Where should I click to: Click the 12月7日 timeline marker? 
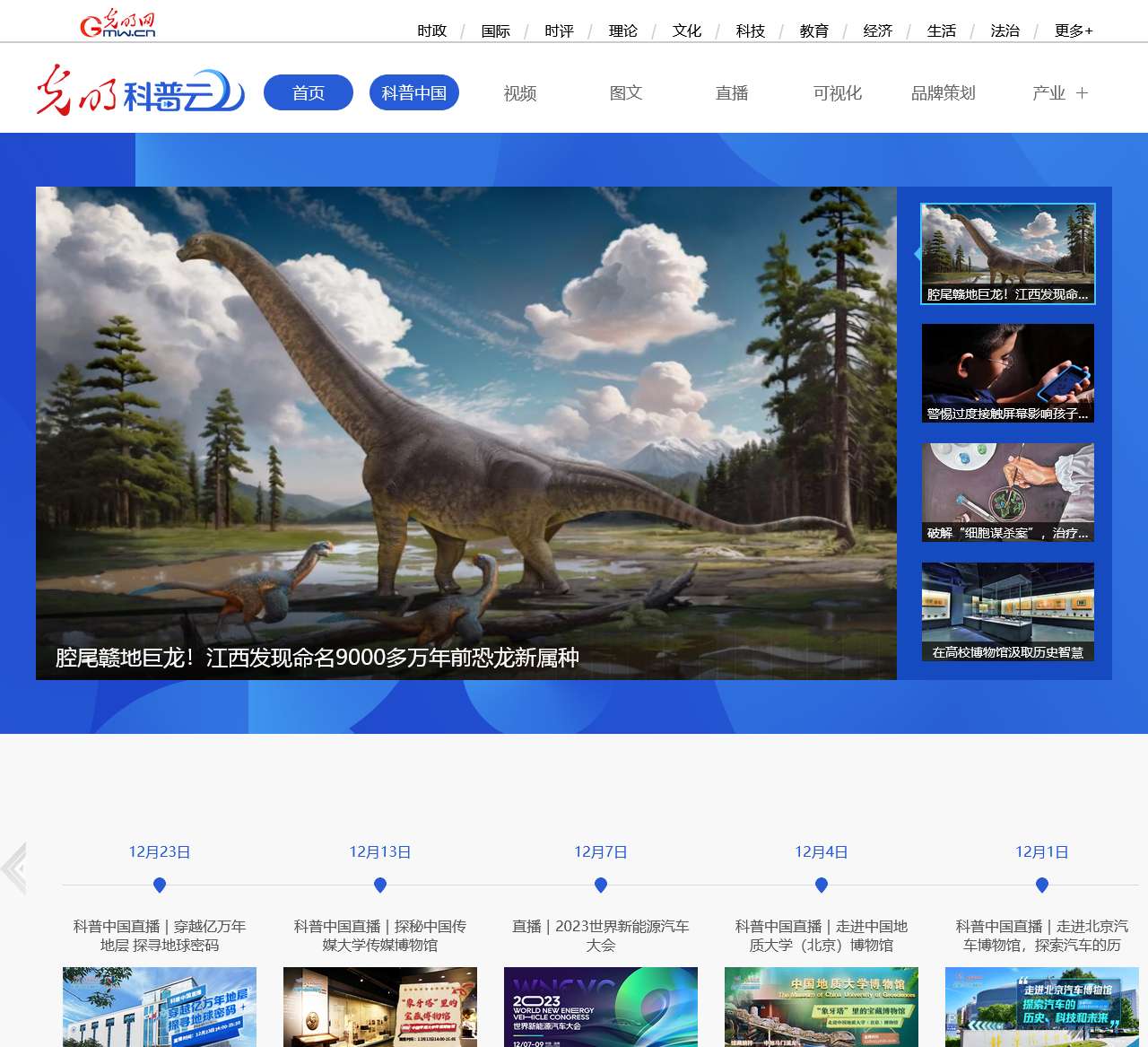click(x=601, y=886)
